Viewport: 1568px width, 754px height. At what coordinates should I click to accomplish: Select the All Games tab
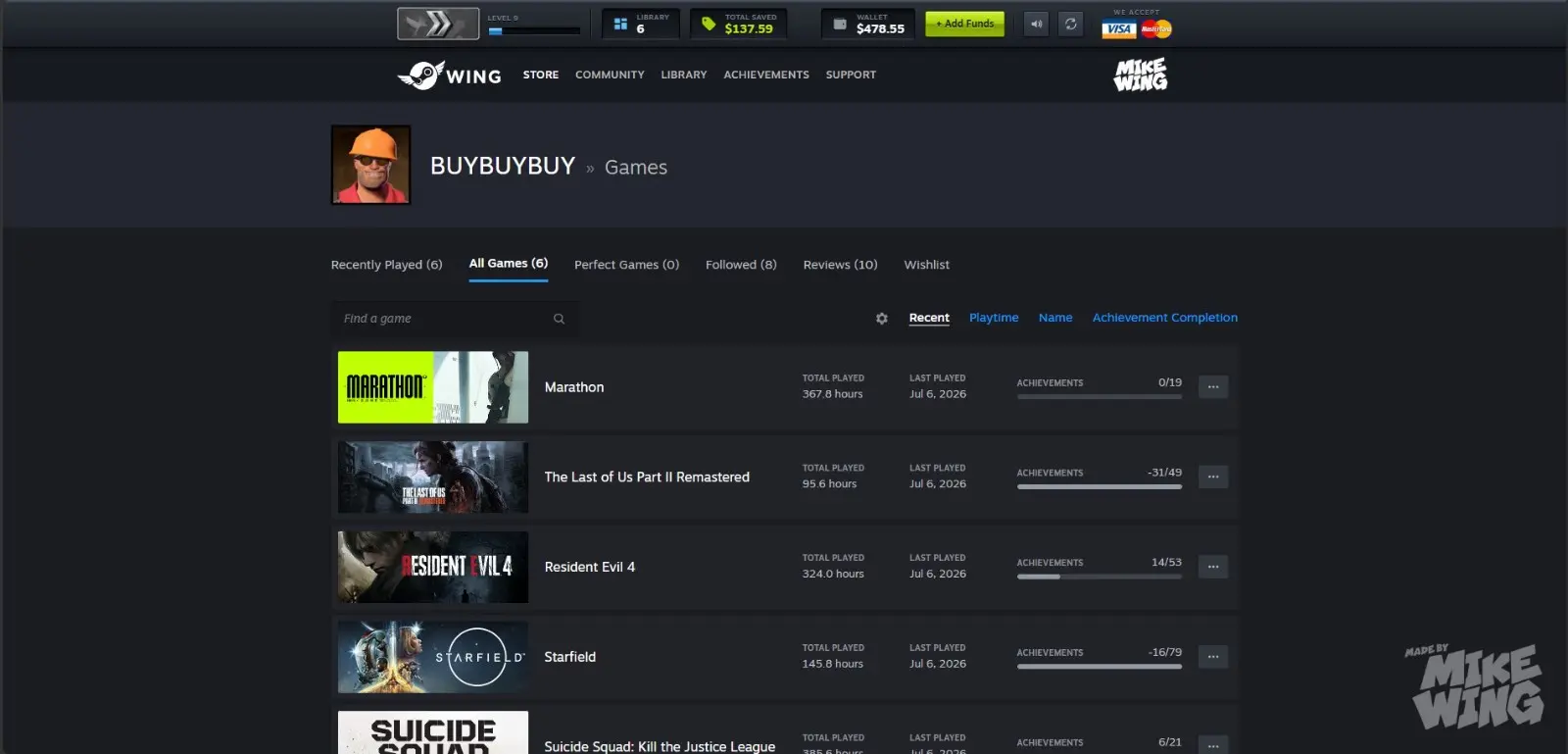(509, 264)
